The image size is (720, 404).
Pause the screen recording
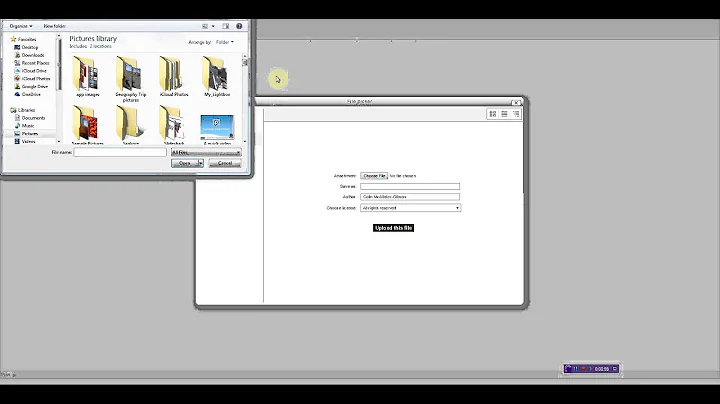575,369
